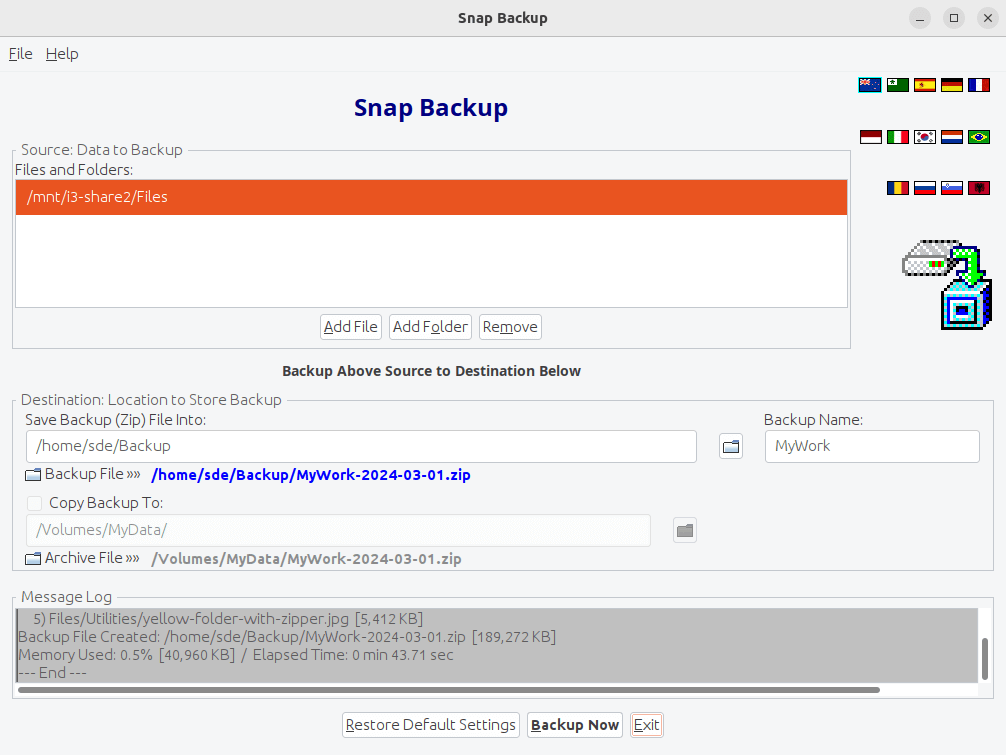The height and width of the screenshot is (755, 1006).
Task: Click the '--- End ---' log line
Action: point(53,673)
